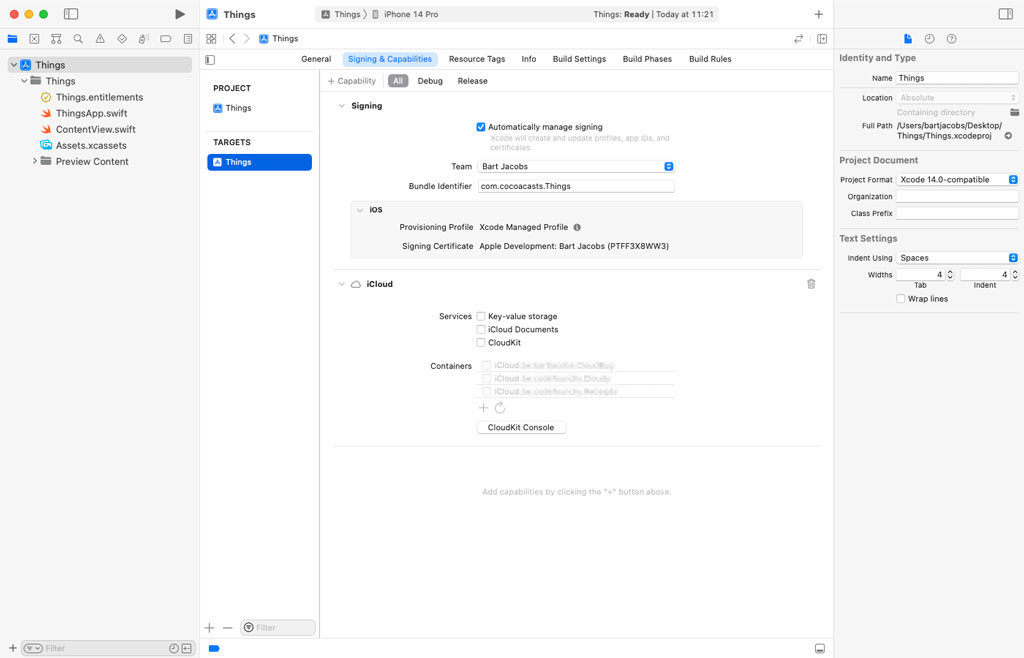
Task: Toggle the navigator sidebar in the toolbar
Action: [x=71, y=14]
